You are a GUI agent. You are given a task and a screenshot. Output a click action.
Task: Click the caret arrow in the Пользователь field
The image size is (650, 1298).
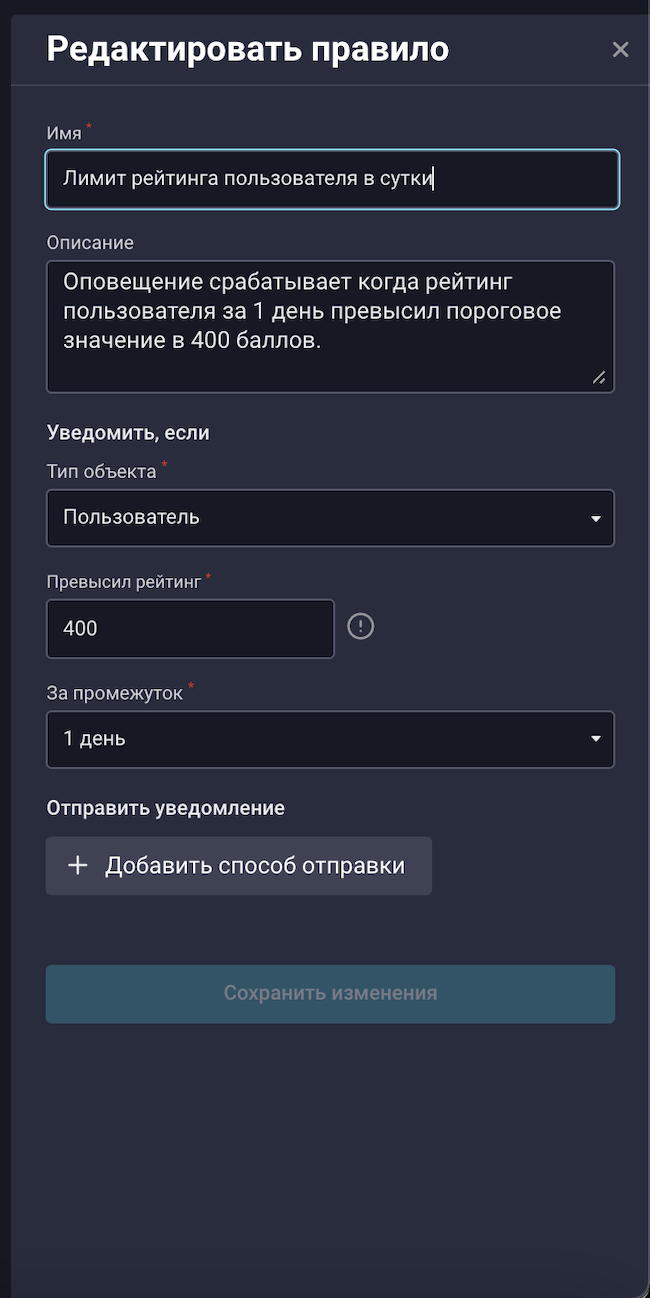(596, 519)
